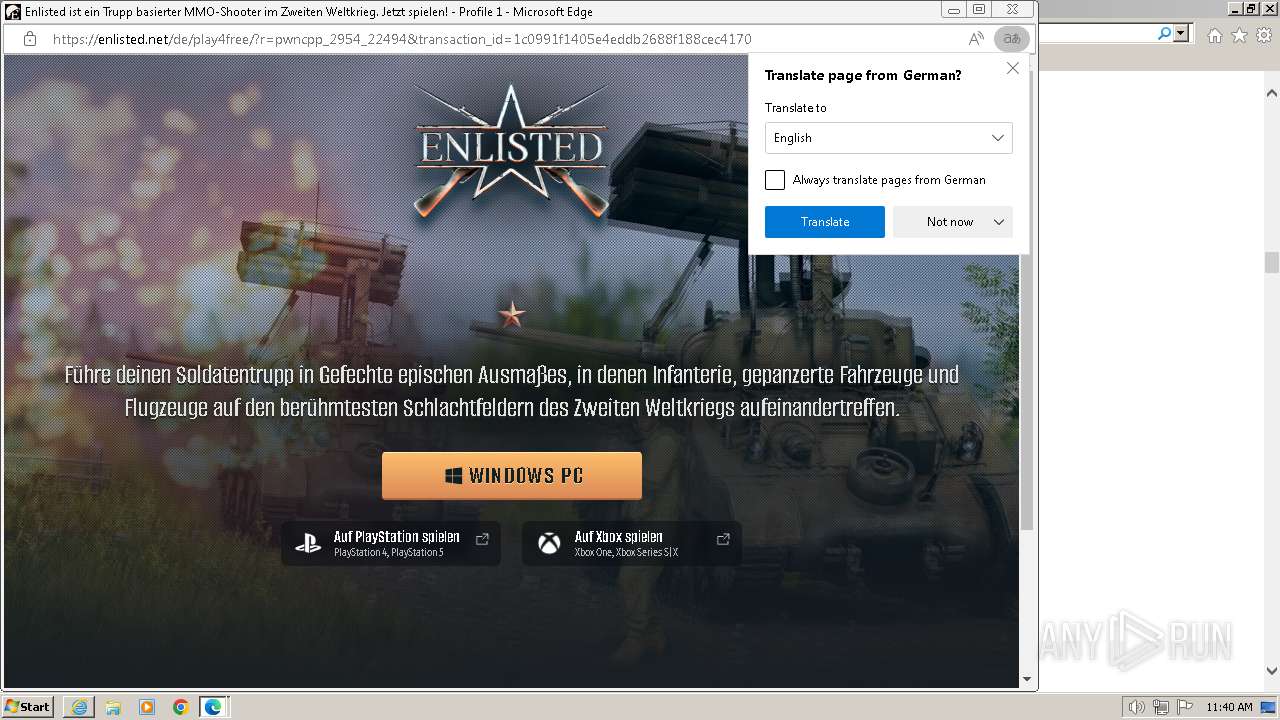The width and height of the screenshot is (1280, 720).
Task: Click Microsoft Edge taskbar icon
Action: [214, 707]
